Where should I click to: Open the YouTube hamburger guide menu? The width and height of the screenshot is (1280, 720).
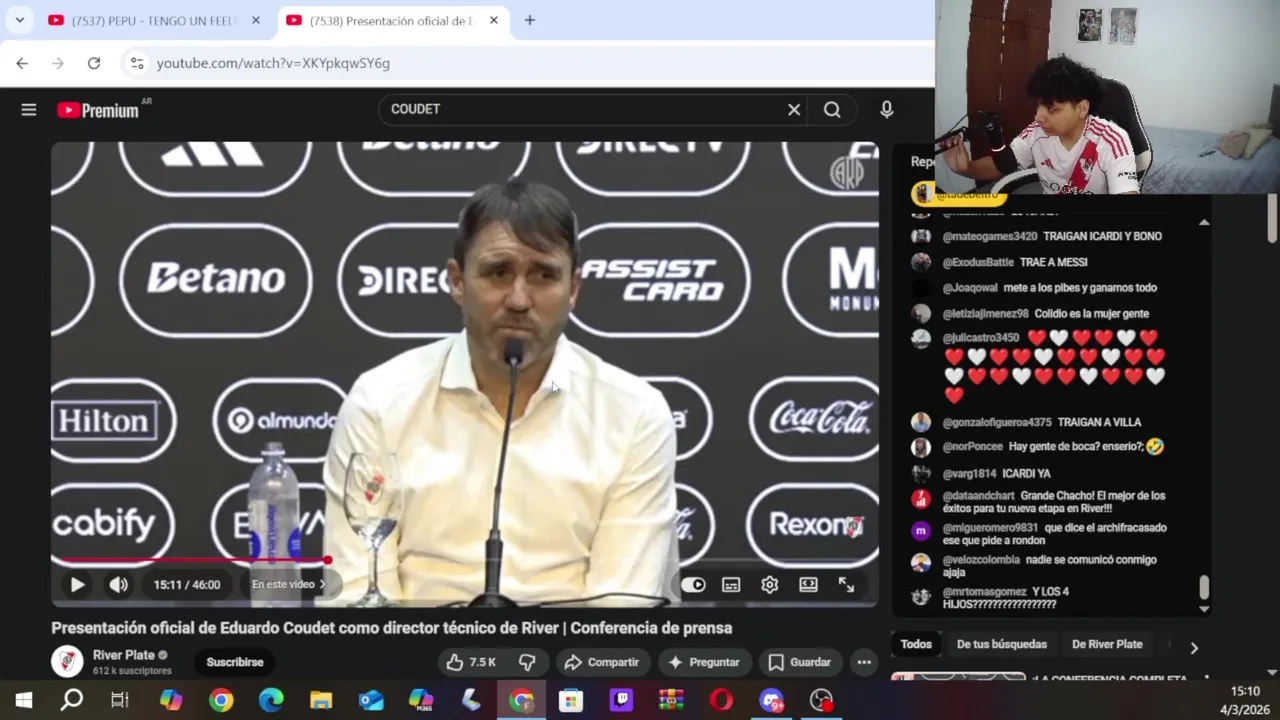click(x=29, y=110)
